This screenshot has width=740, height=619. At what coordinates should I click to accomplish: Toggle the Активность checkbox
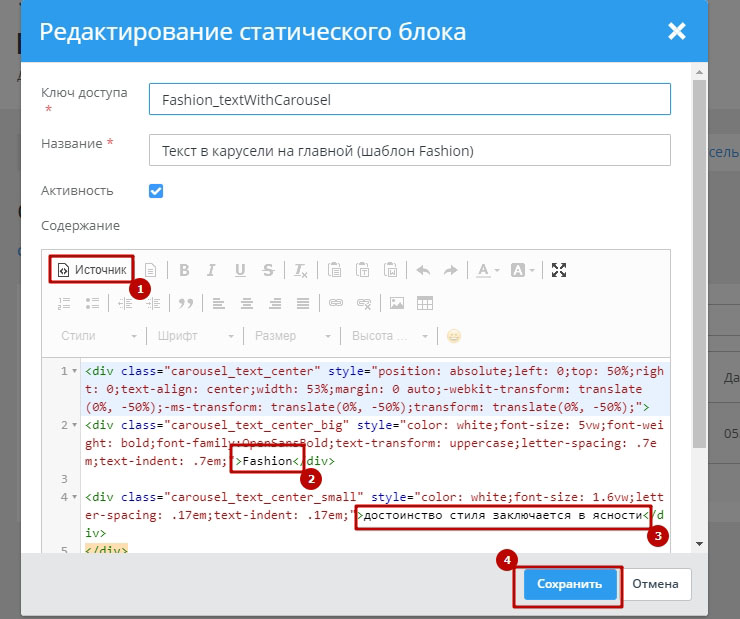[x=156, y=191]
